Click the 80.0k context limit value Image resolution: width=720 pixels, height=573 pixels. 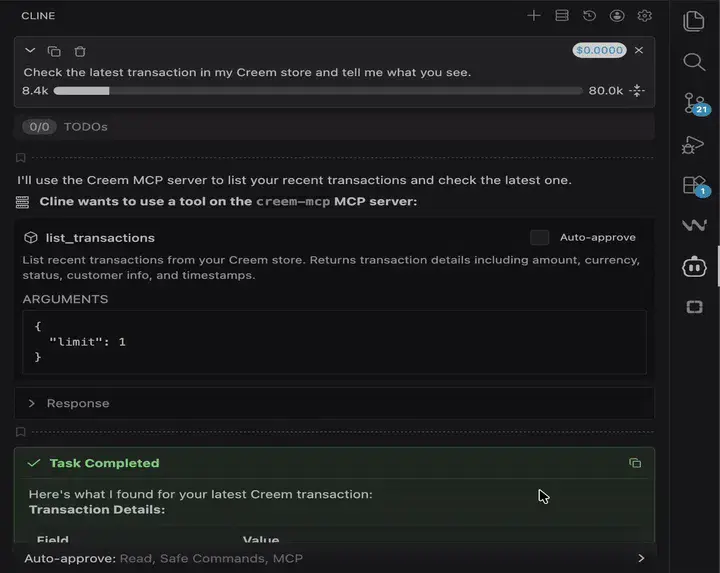tap(606, 91)
